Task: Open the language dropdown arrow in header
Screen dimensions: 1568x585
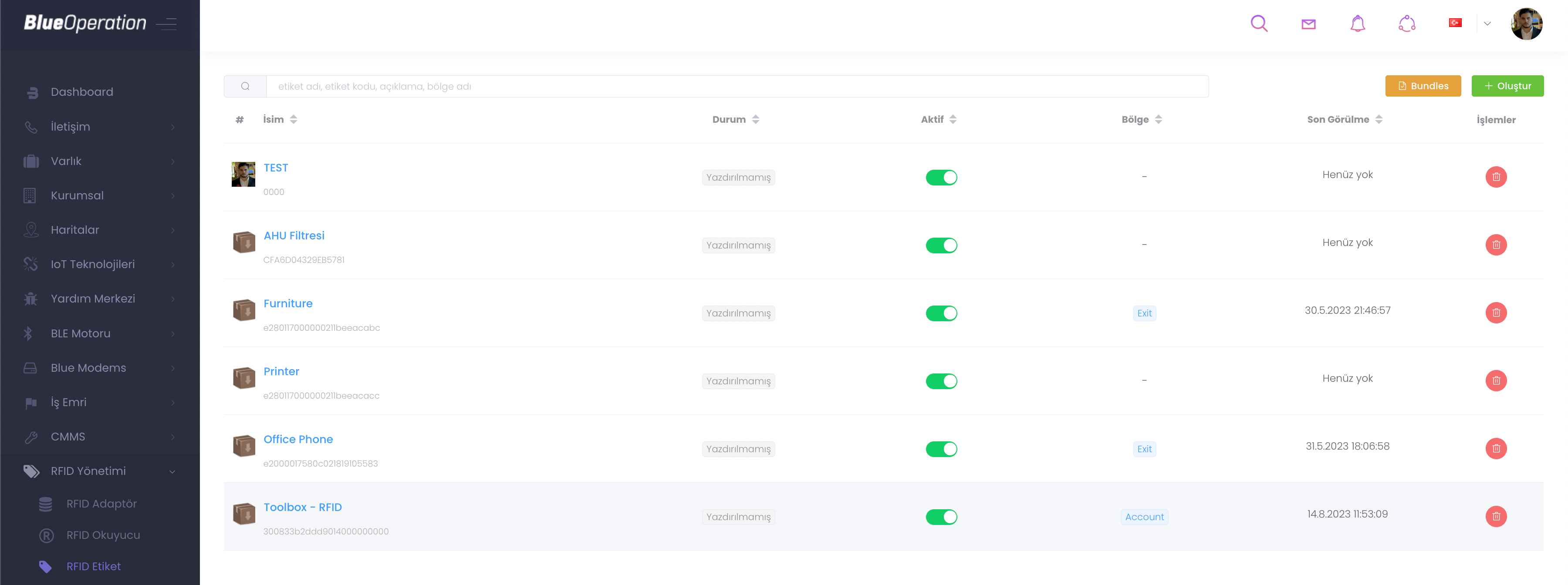Action: pyautogui.click(x=1487, y=24)
